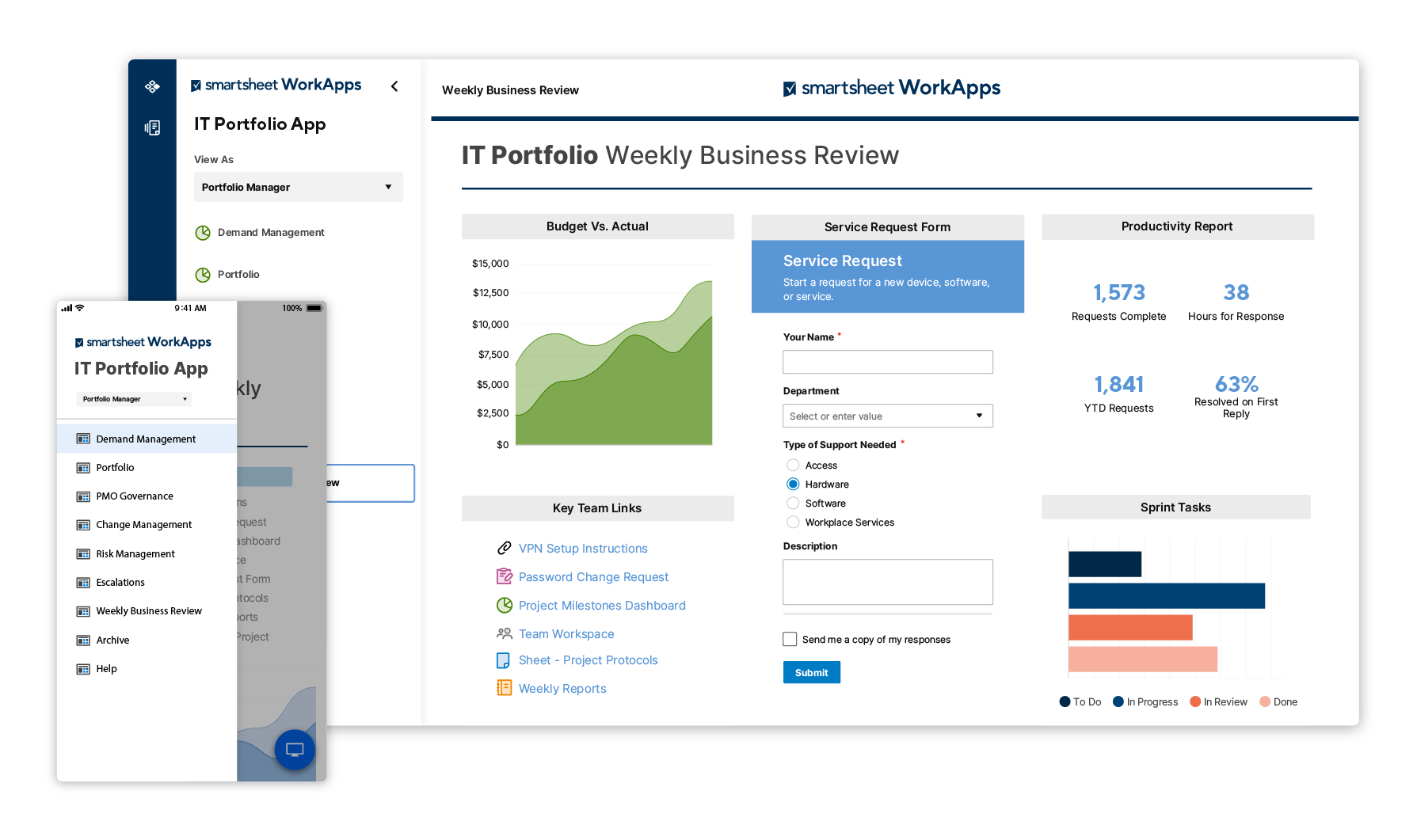Screen dimensions: 1417x840
Task: Select the Access radio button
Action: click(793, 466)
